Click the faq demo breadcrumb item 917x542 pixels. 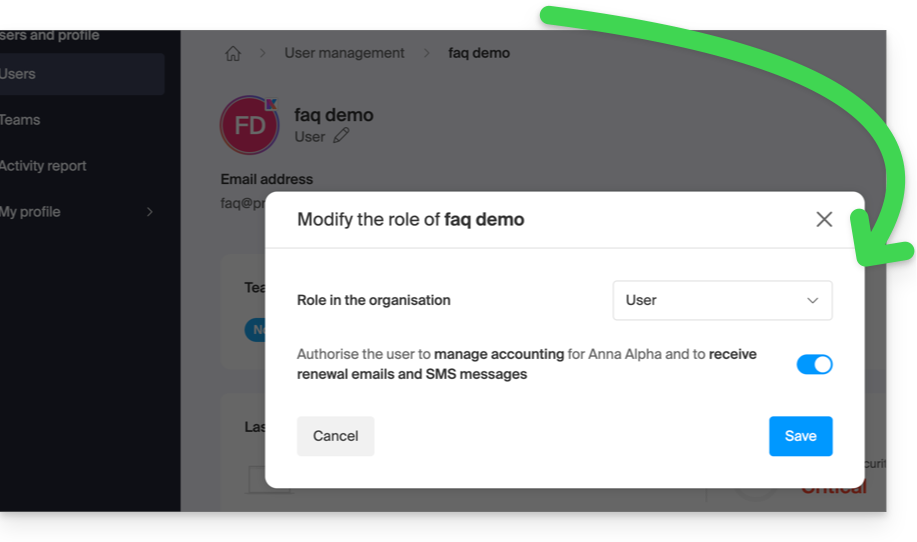[x=479, y=53]
